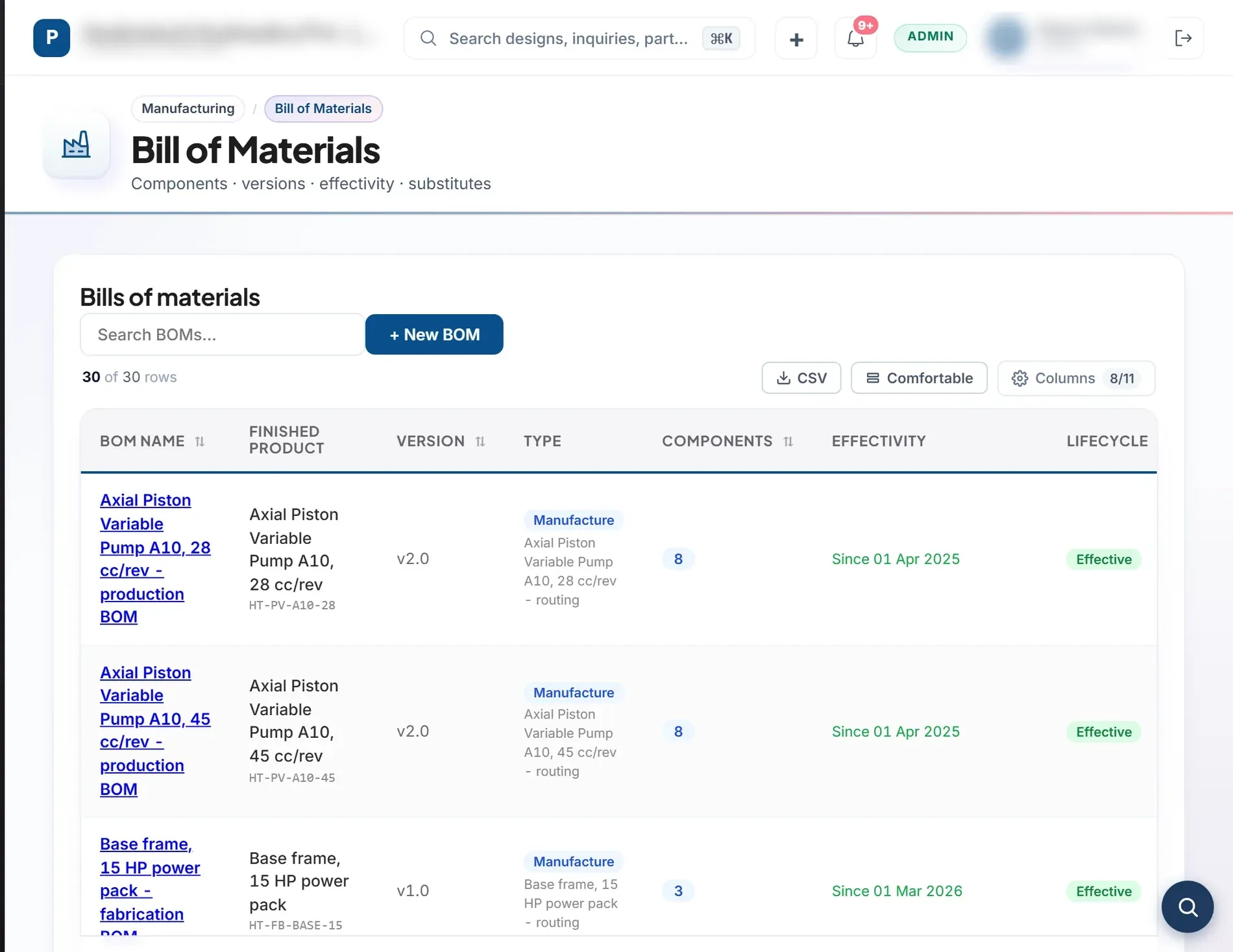The image size is (1233, 952).
Task: Open floating search magnifier button
Action: point(1188,907)
